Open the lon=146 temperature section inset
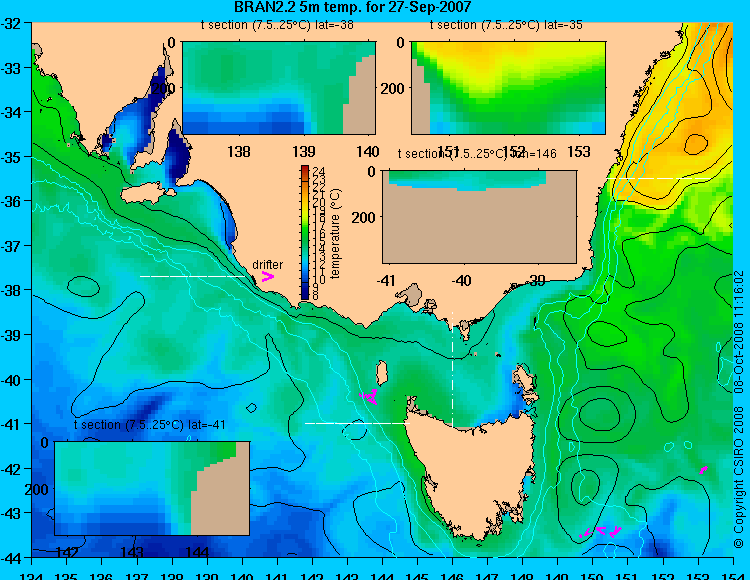750x580 pixels. (x=479, y=217)
